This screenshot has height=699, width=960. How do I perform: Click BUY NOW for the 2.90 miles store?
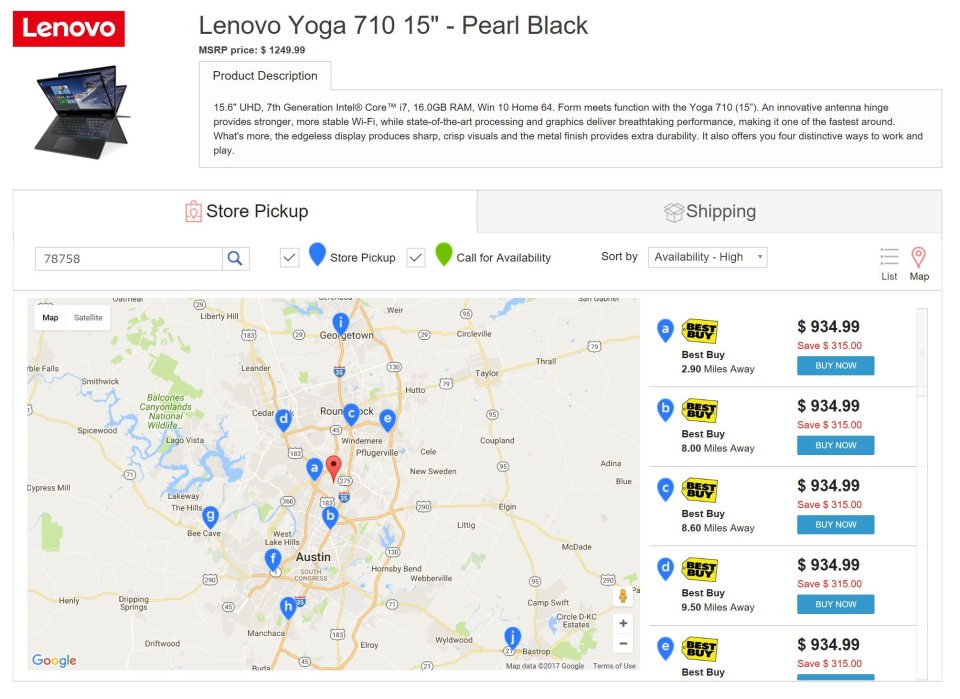[835, 366]
